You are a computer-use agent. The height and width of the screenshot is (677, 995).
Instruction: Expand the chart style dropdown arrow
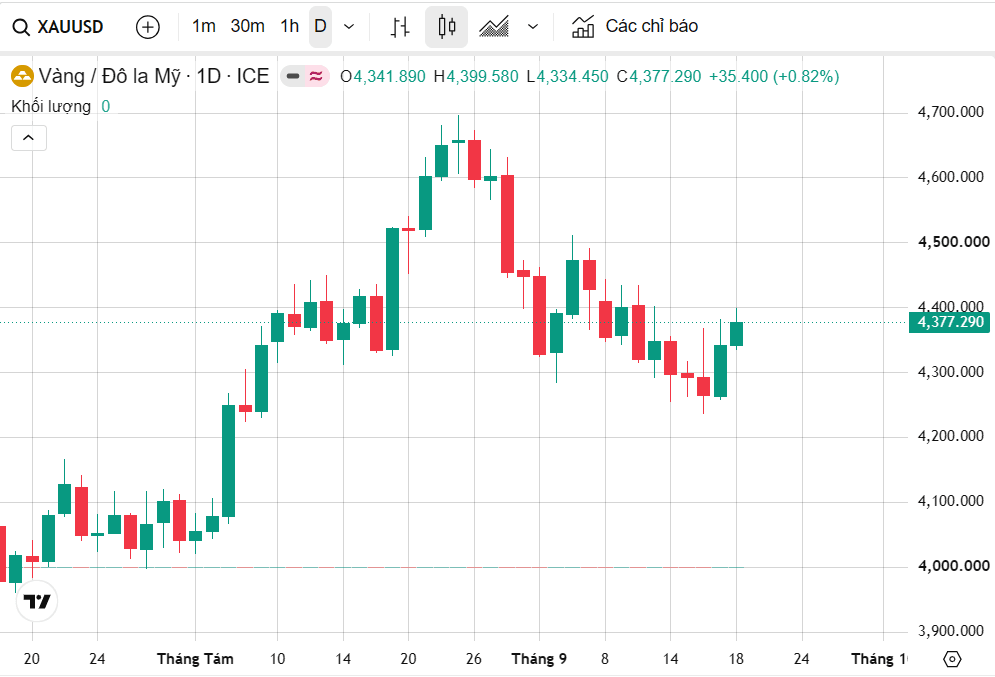(x=533, y=27)
